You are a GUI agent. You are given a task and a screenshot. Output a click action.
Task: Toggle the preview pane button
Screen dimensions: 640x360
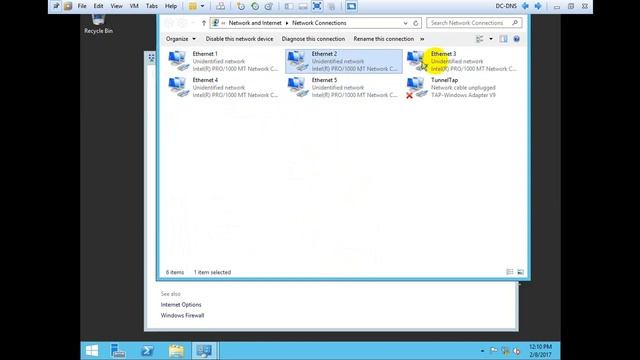click(503, 39)
